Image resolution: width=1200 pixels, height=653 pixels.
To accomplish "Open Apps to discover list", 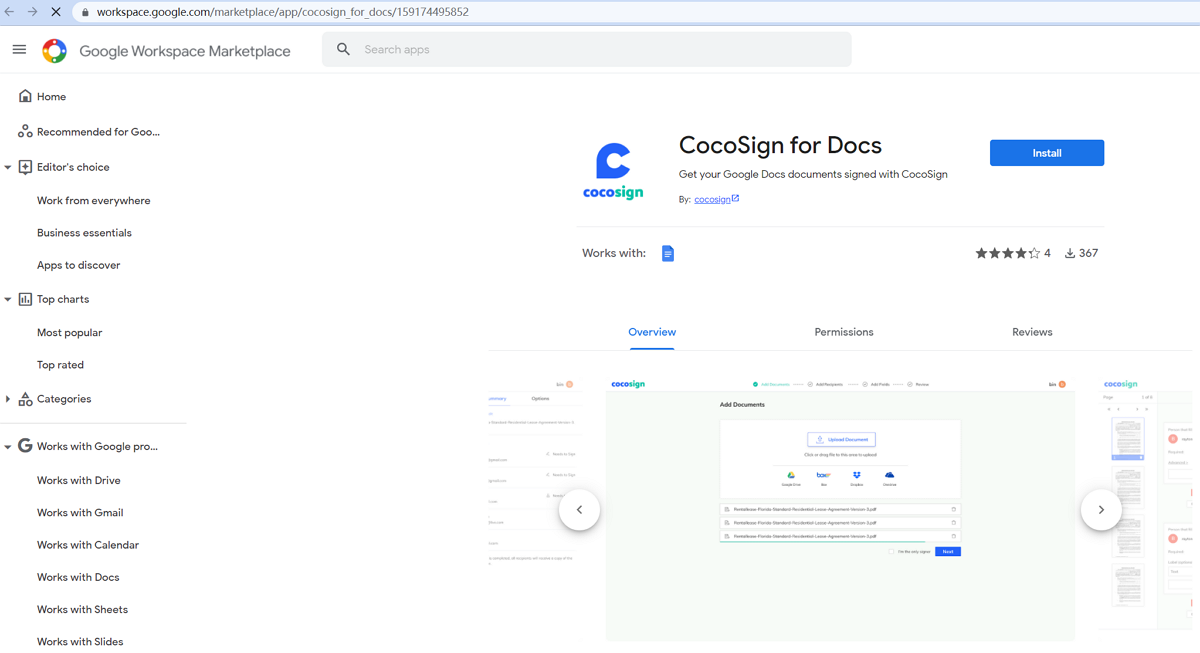I will 78,265.
